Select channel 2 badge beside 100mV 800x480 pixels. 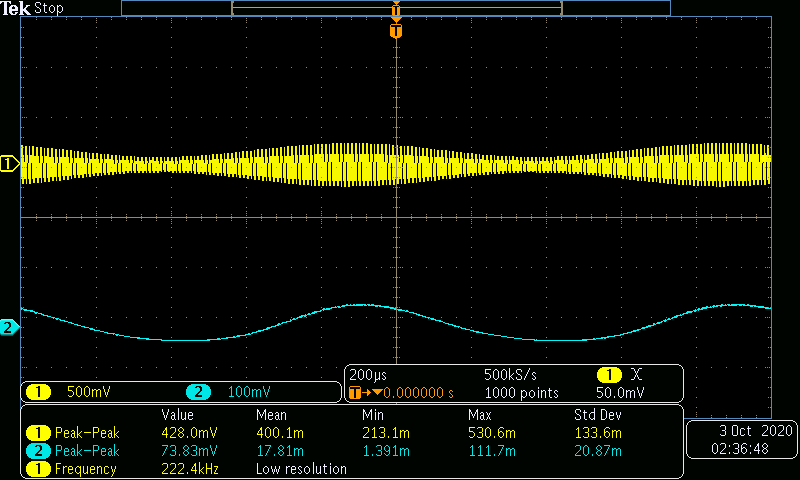(198, 392)
